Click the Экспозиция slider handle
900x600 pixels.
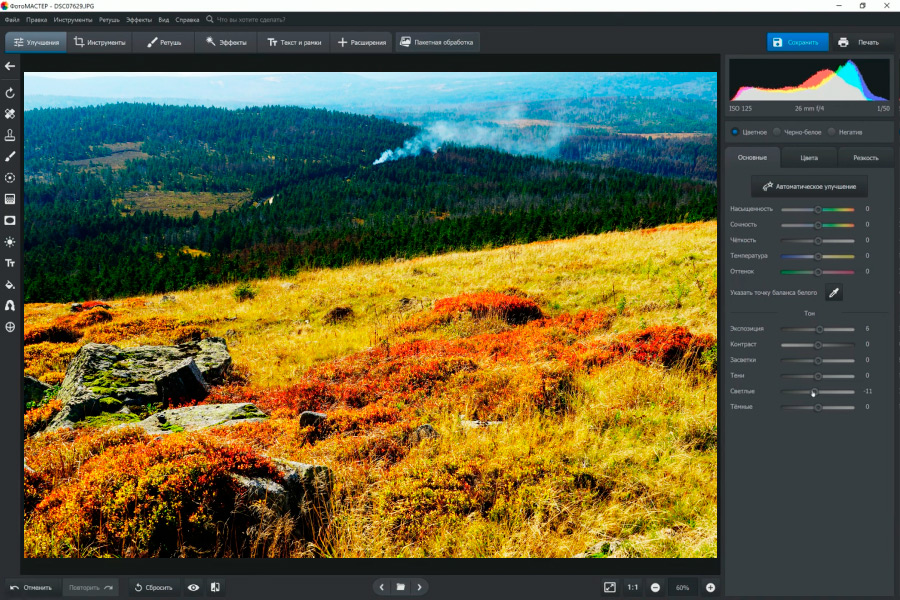pyautogui.click(x=820, y=328)
